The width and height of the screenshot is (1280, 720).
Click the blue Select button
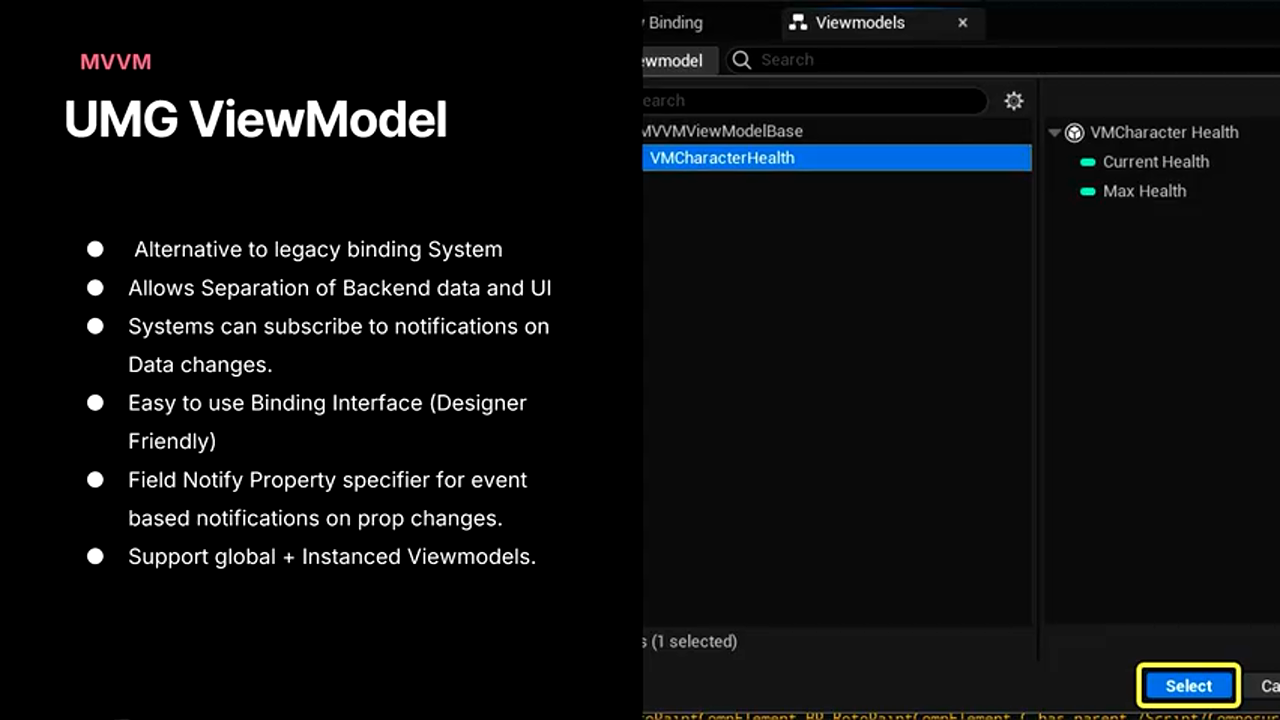click(1188, 686)
